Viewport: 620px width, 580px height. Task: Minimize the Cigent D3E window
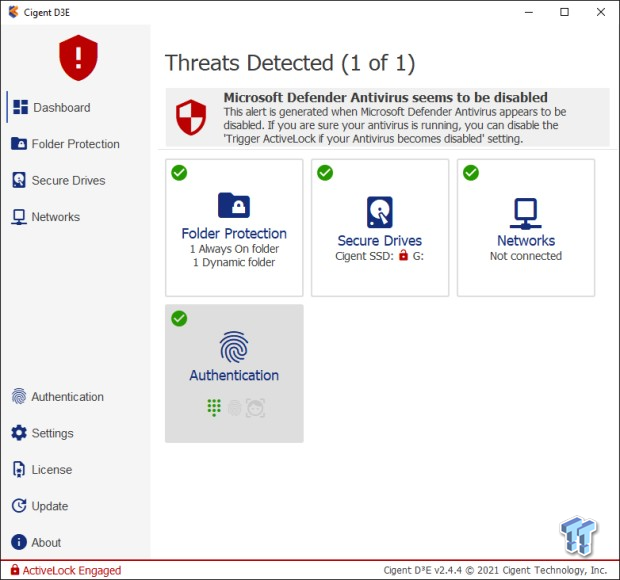tap(529, 12)
